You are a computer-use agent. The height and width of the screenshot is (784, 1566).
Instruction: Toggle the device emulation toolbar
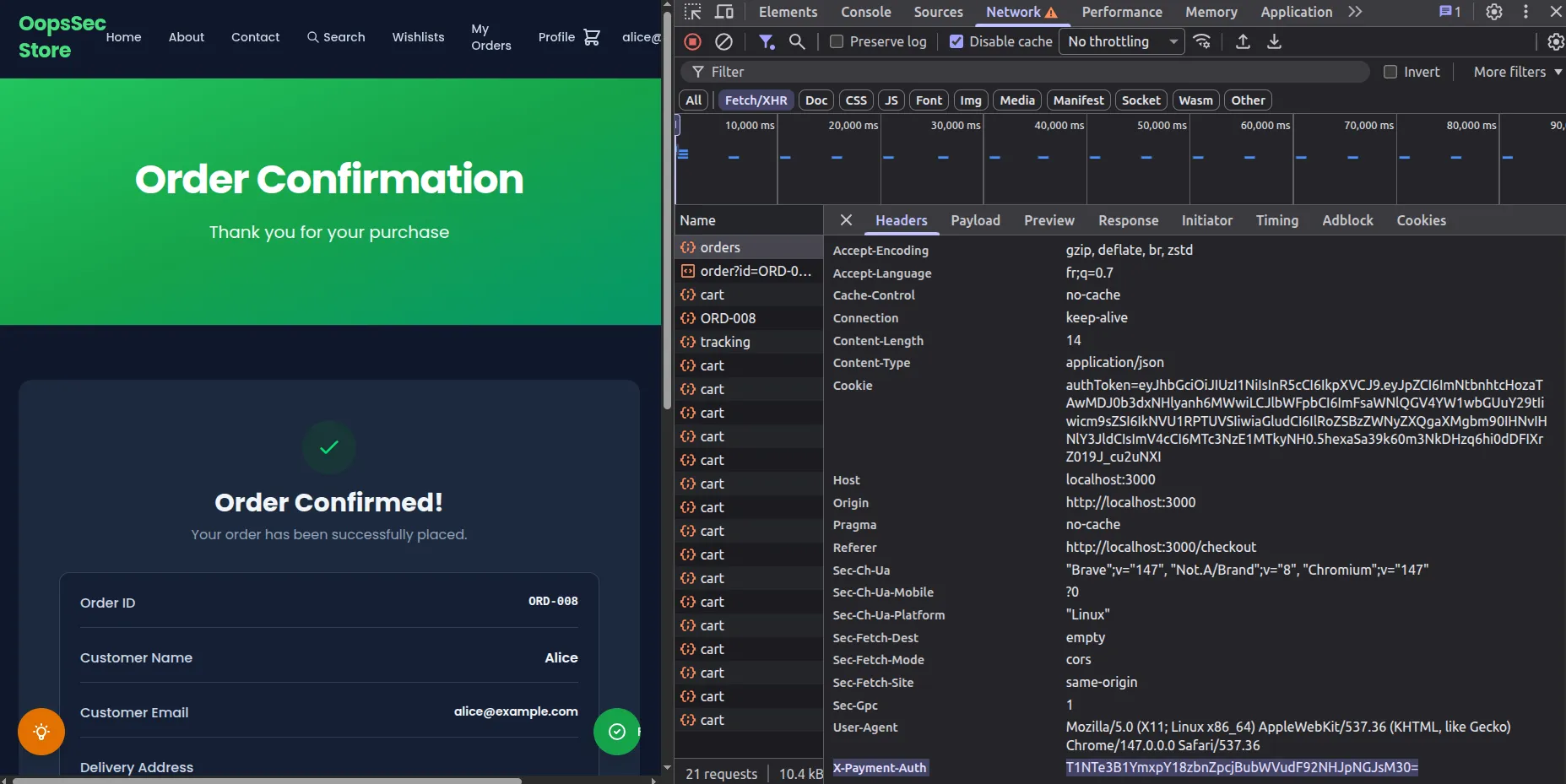pyautogui.click(x=726, y=12)
